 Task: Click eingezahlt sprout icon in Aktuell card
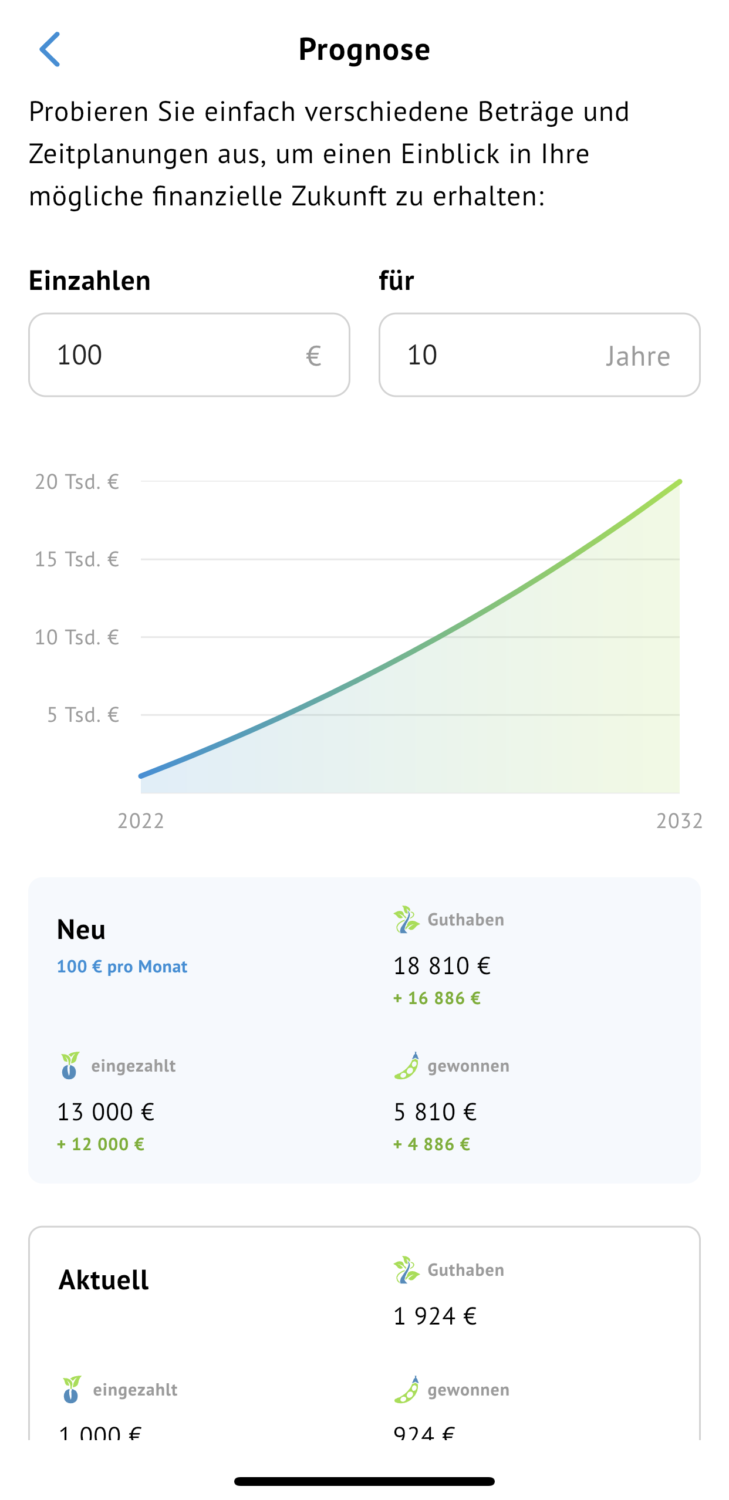(x=71, y=1390)
